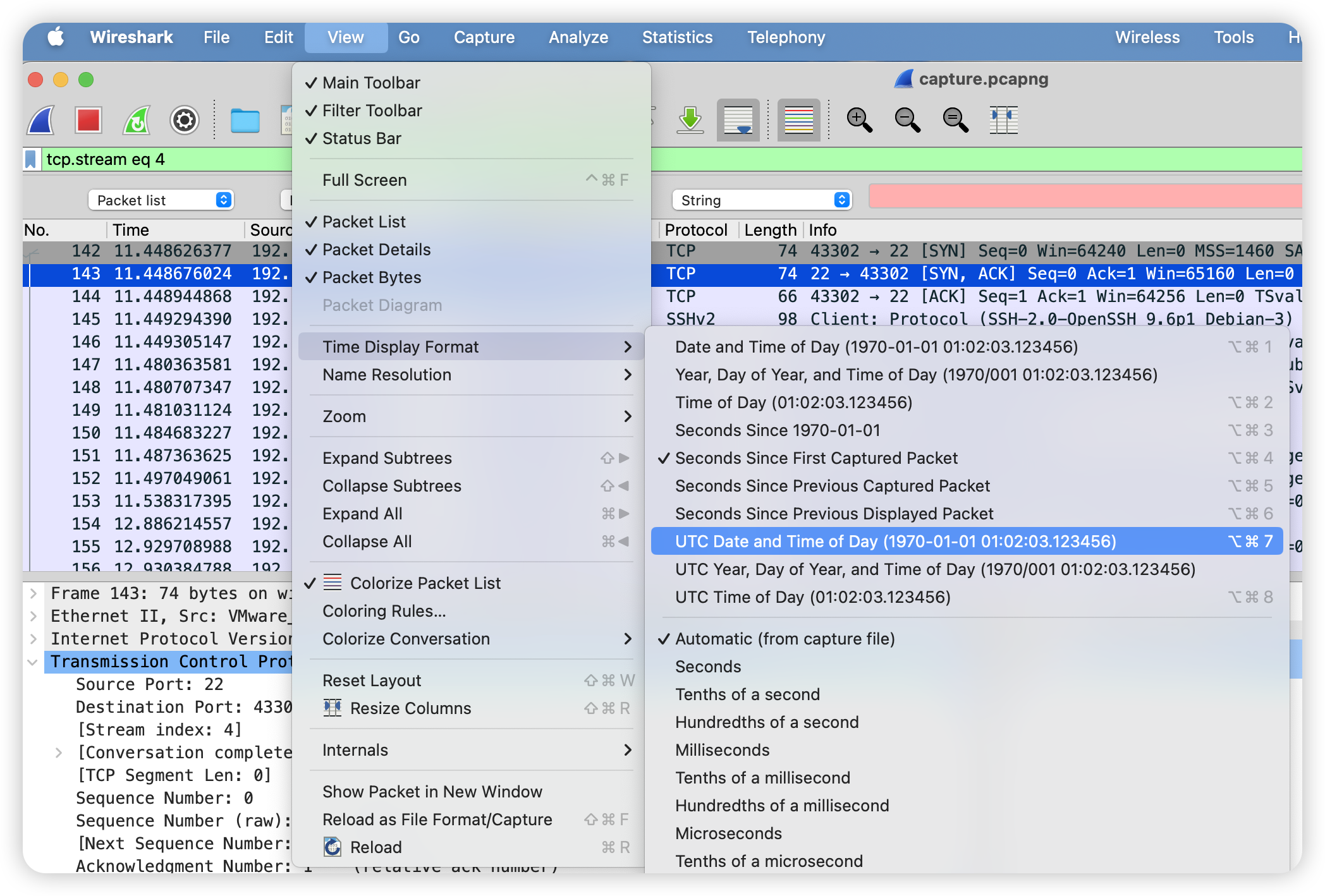Uncheck Main Toolbar in View menu

pos(371,83)
